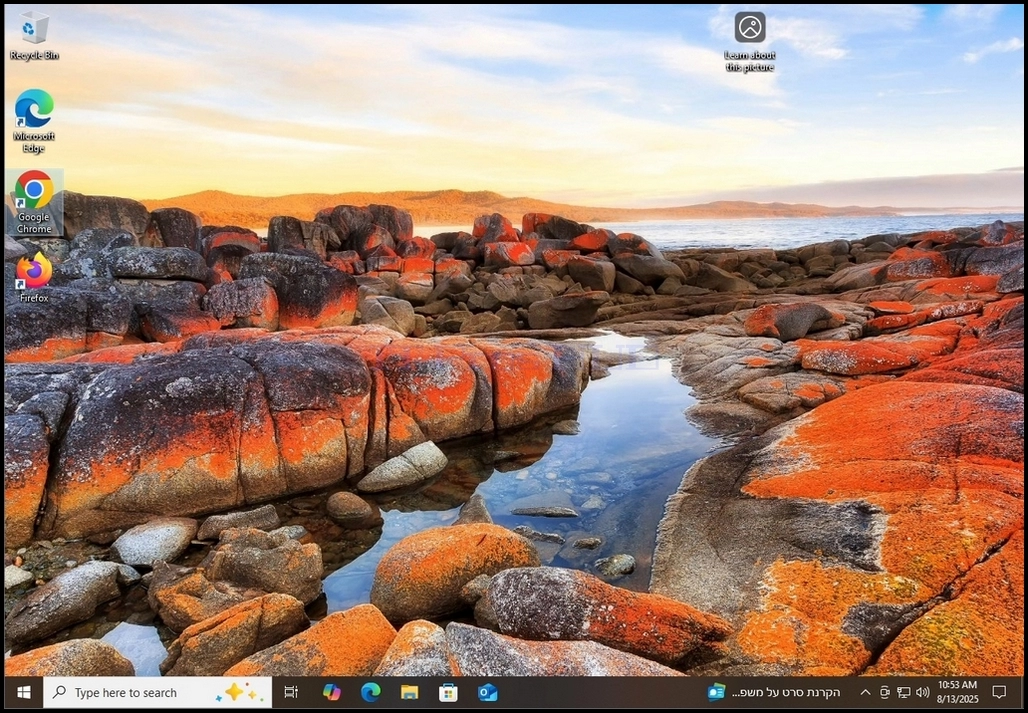Open the Windows Start menu
The height and width of the screenshot is (713, 1028).
point(24,692)
